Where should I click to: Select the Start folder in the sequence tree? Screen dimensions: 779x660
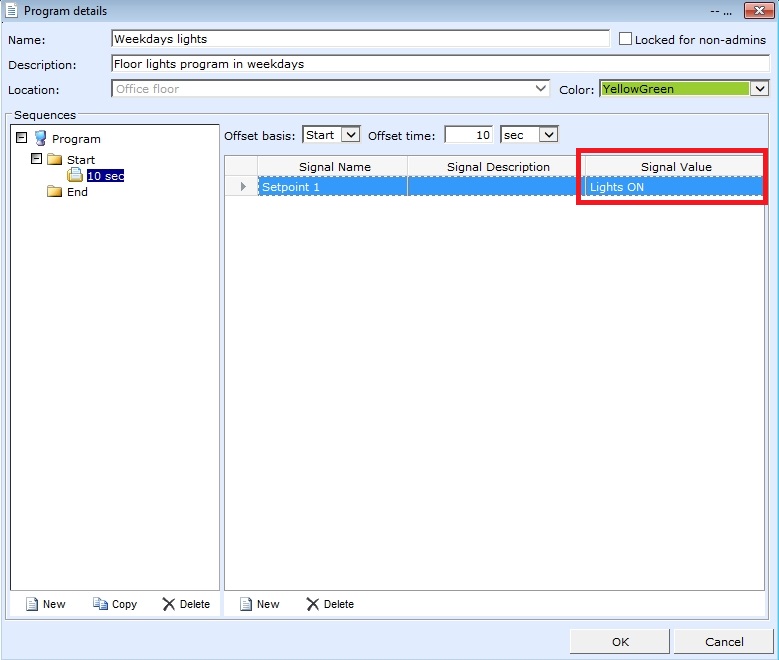pos(80,160)
